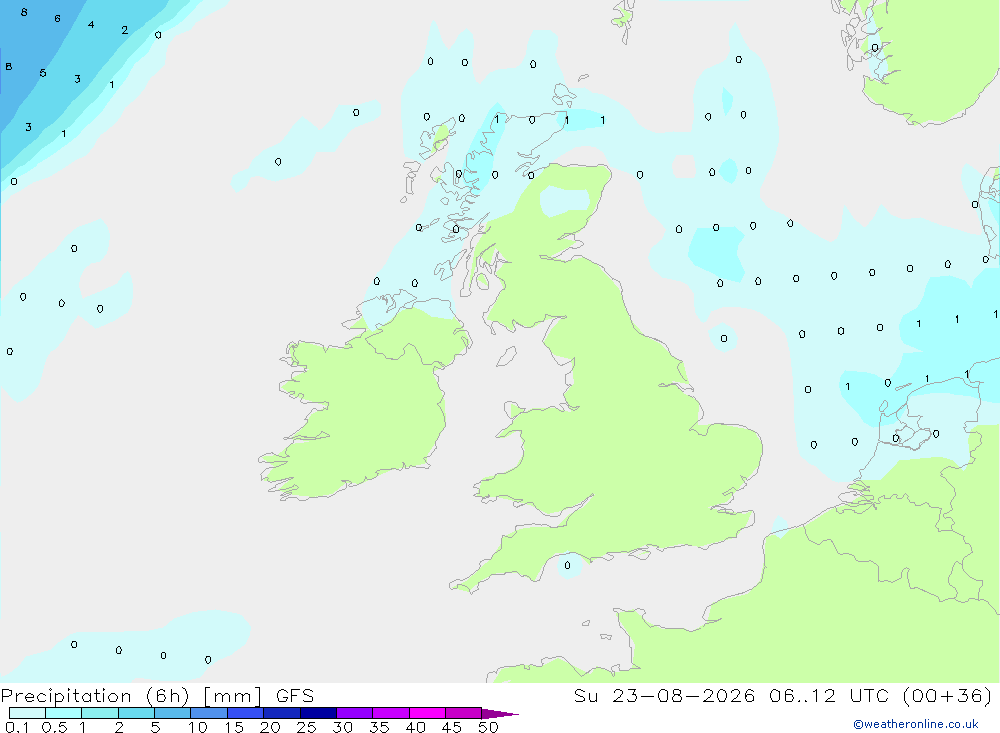Click the 0.5–1 mm legend color swatch

(64, 713)
